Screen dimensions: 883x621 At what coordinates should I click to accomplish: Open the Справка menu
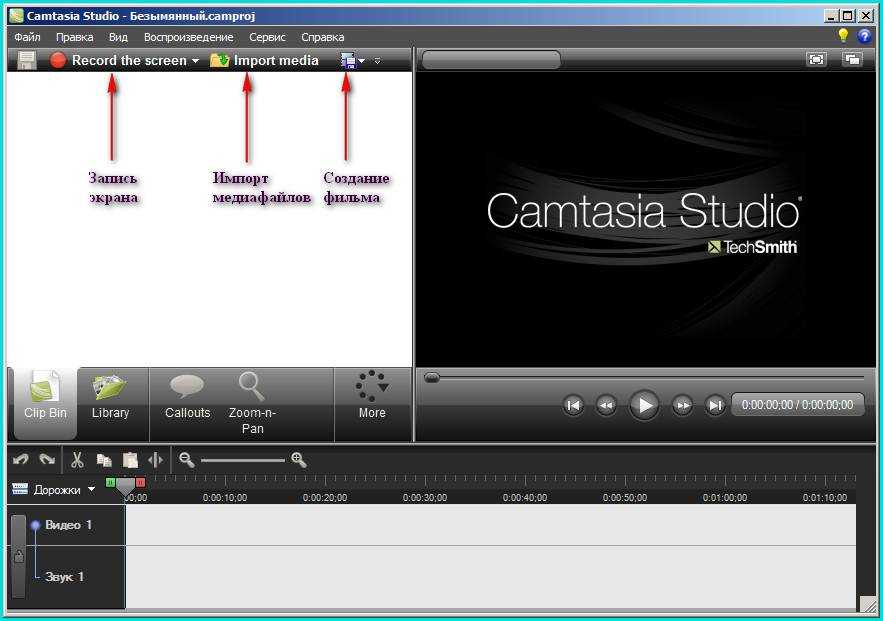(322, 37)
